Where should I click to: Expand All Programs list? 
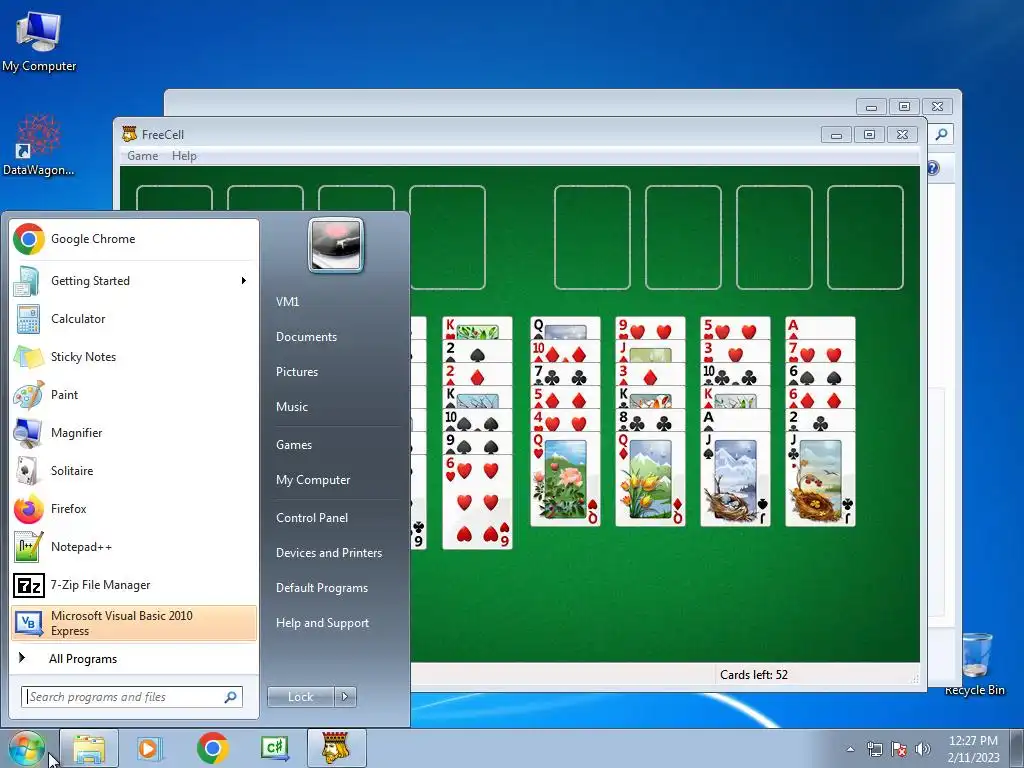[x=134, y=659]
